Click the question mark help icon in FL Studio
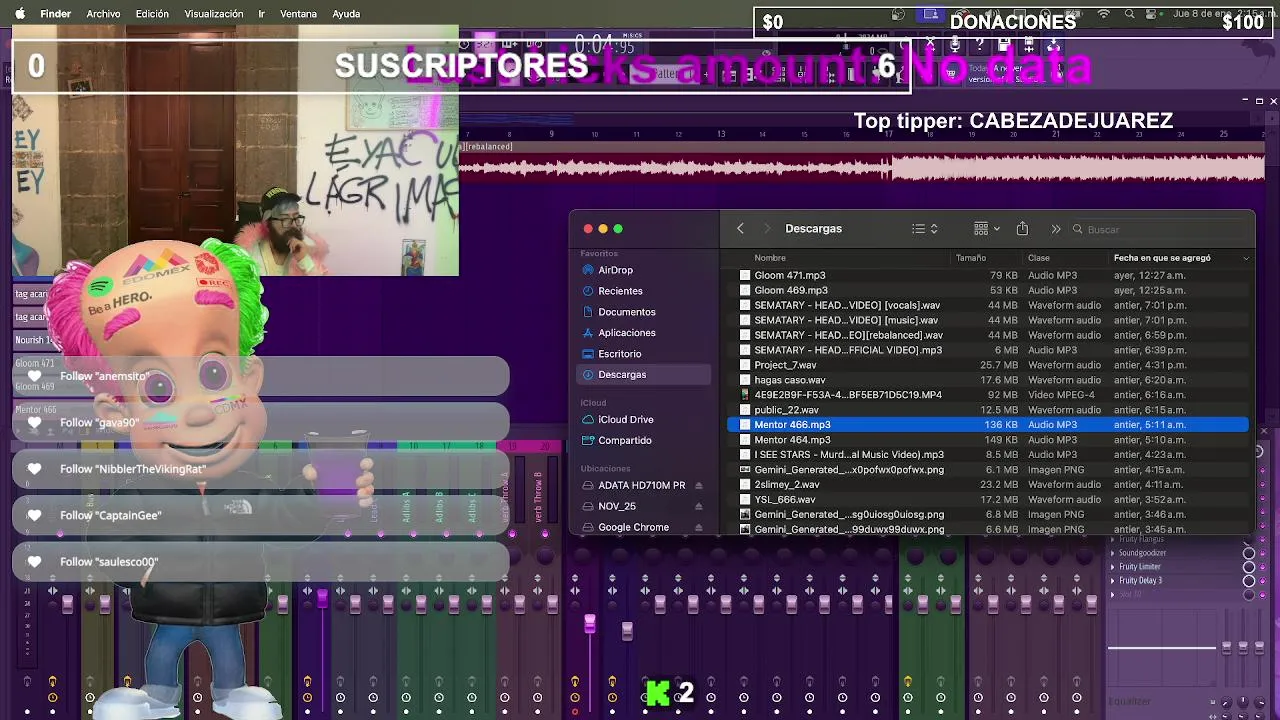Viewport: 1280px width, 720px height. click(979, 45)
